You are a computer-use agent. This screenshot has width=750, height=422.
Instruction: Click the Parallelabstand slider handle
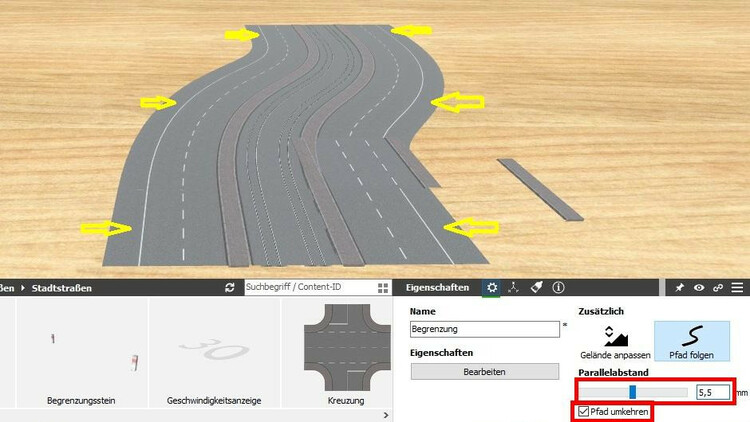[632, 392]
